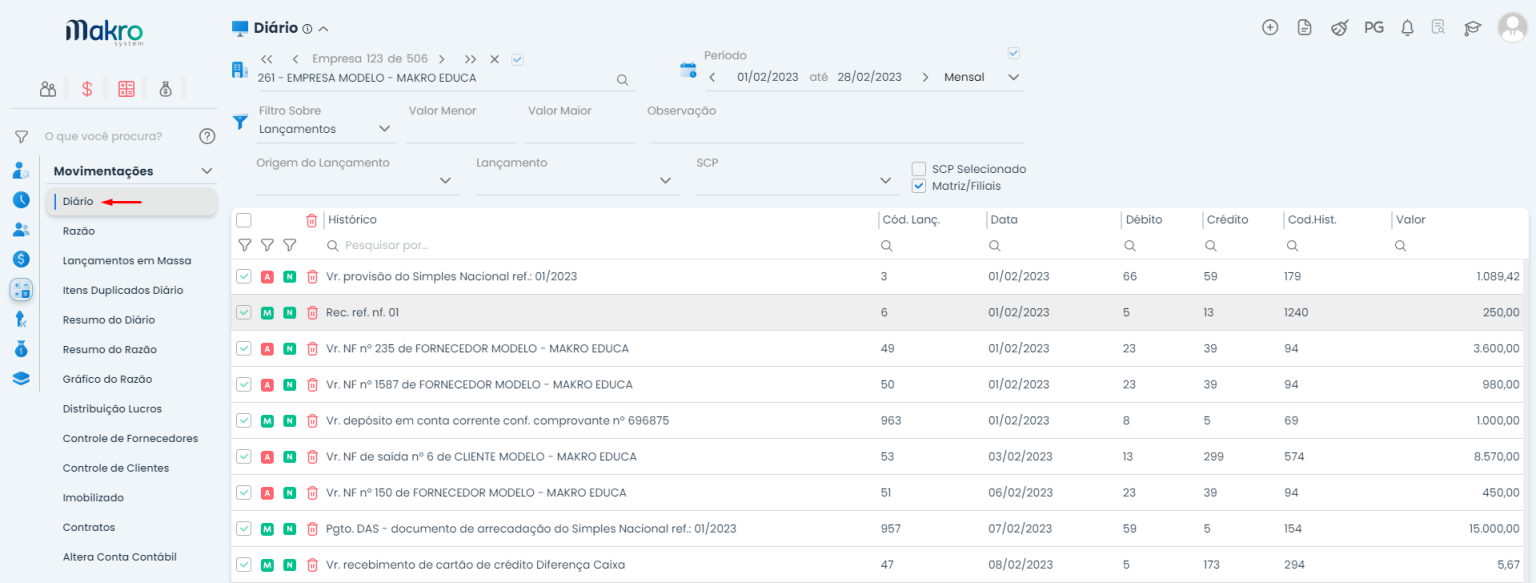Screen dimensions: 1536x583
Task: Go to next company with right arrow
Action: click(x=441, y=59)
